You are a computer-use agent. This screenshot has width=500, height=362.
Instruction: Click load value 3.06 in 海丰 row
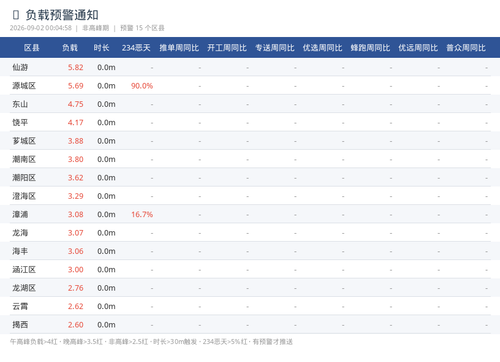(x=76, y=251)
